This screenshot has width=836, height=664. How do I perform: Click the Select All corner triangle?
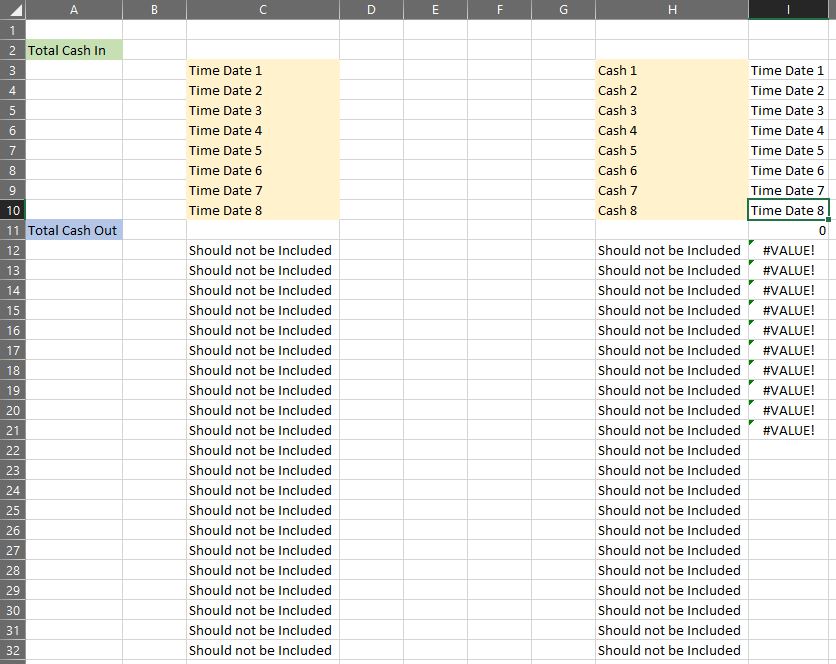click(x=13, y=10)
